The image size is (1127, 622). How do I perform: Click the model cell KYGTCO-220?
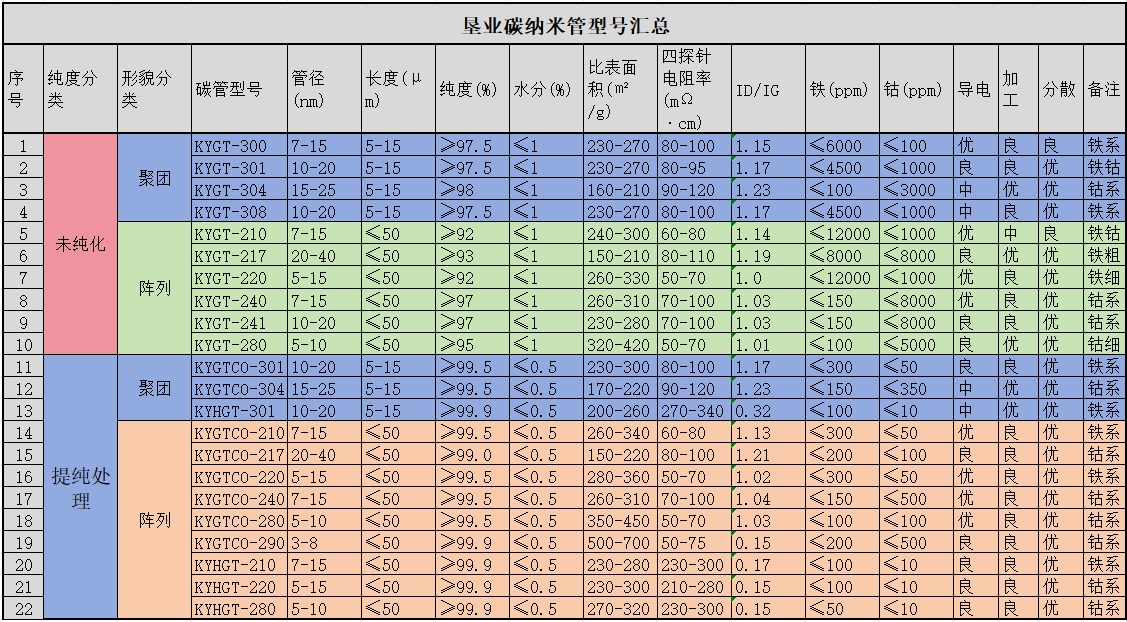tap(239, 477)
